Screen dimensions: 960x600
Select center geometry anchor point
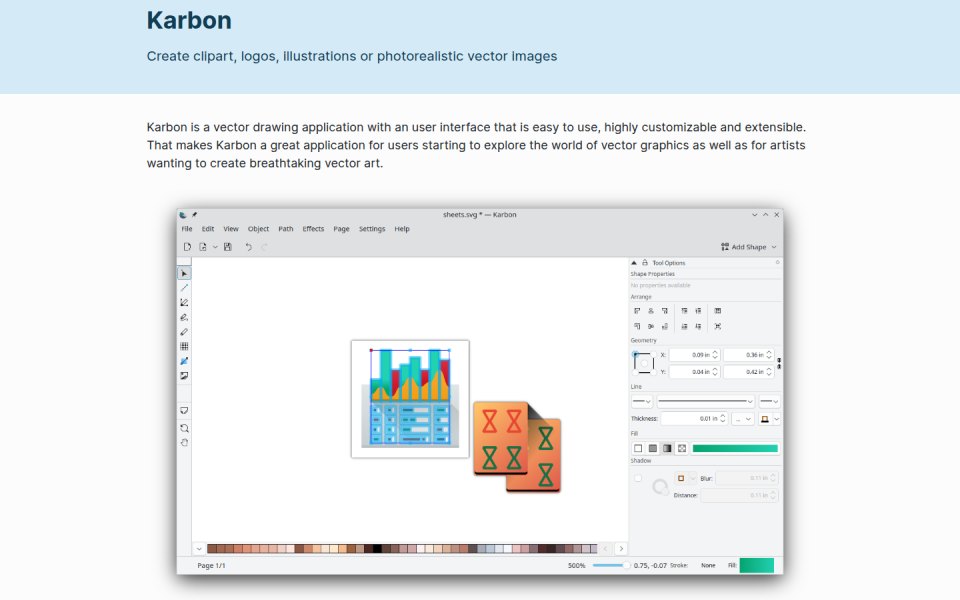(x=644, y=363)
